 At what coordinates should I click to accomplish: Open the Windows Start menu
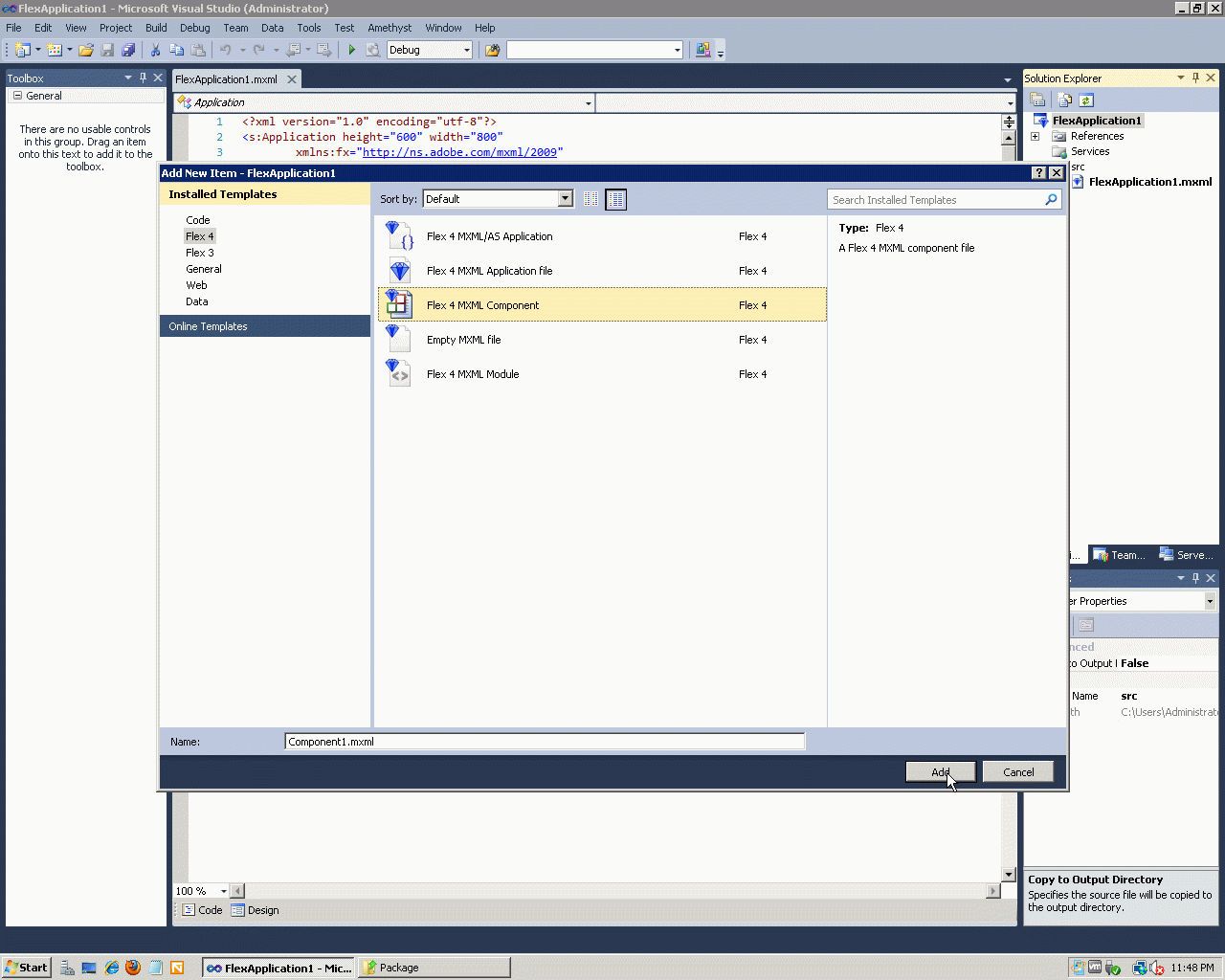click(26, 968)
